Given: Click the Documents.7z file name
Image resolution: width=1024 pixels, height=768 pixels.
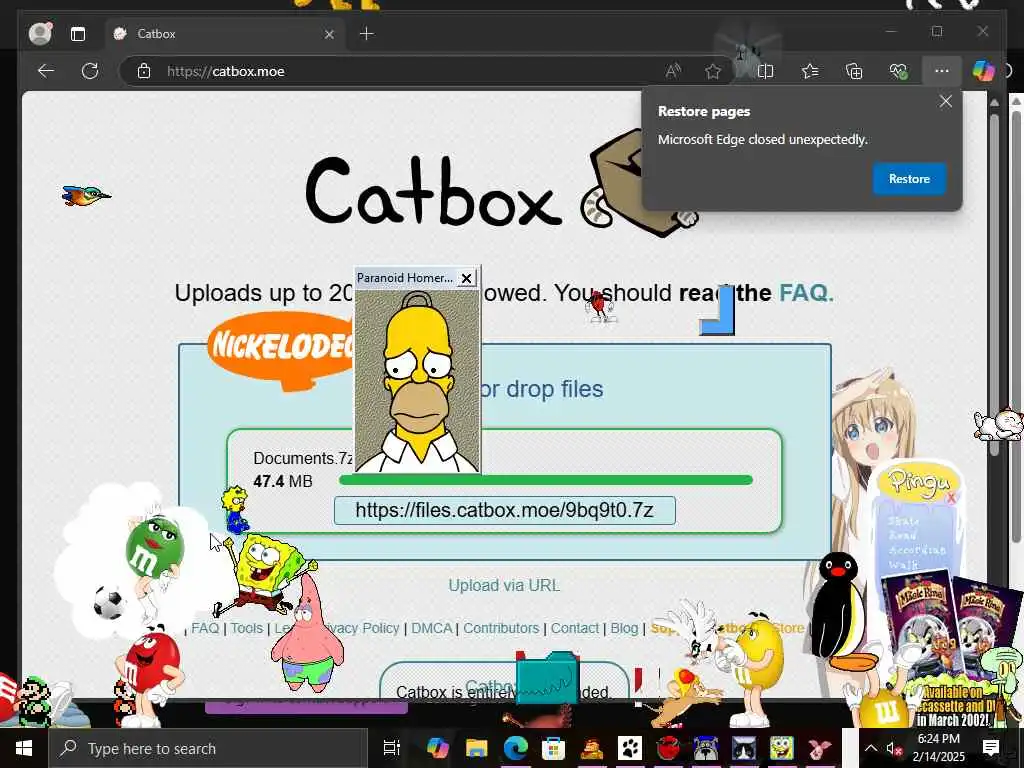Looking at the screenshot, I should click(x=303, y=458).
